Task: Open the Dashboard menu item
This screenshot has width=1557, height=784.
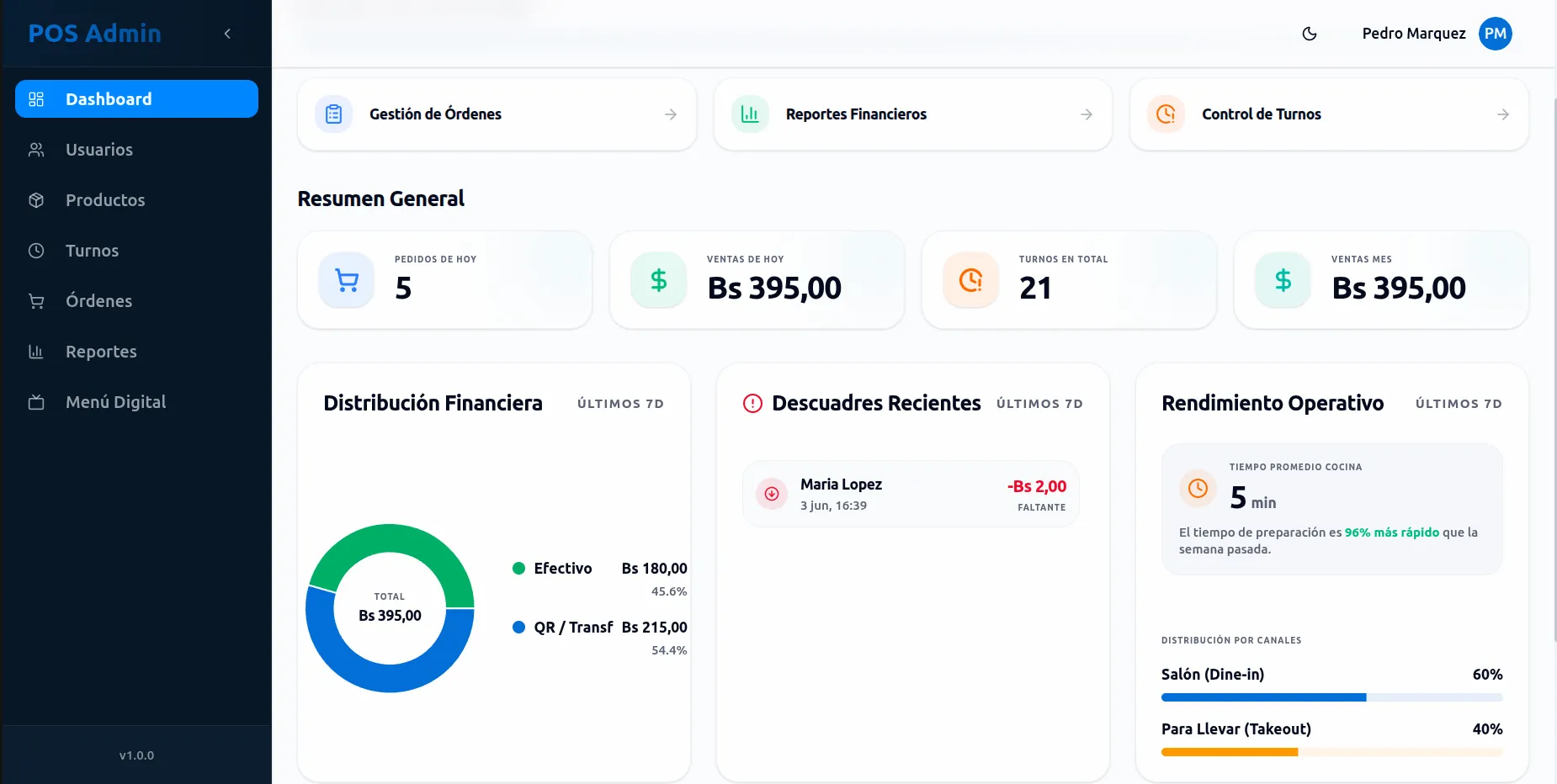Action: point(136,99)
